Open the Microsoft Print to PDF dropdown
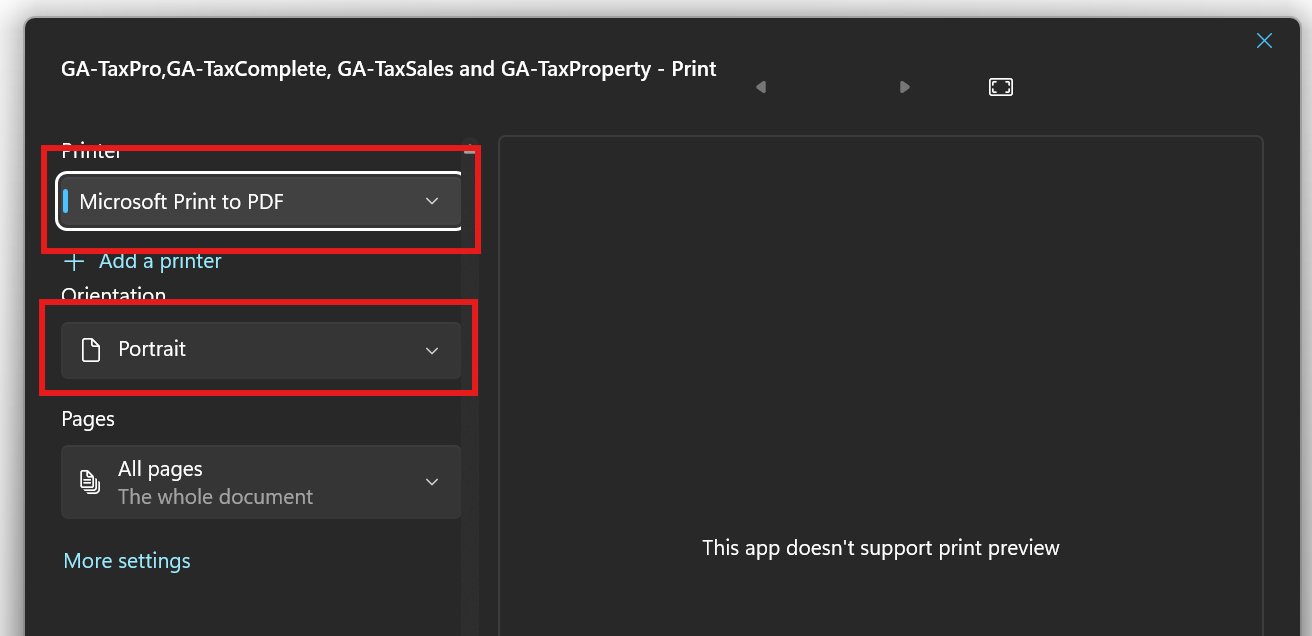Image resolution: width=1312 pixels, height=636 pixels. [250, 201]
